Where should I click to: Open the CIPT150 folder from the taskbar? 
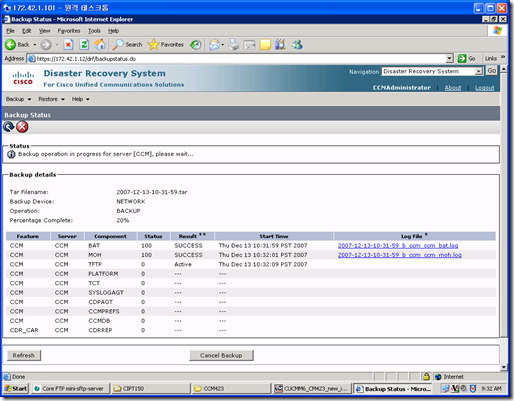pyautogui.click(x=151, y=389)
